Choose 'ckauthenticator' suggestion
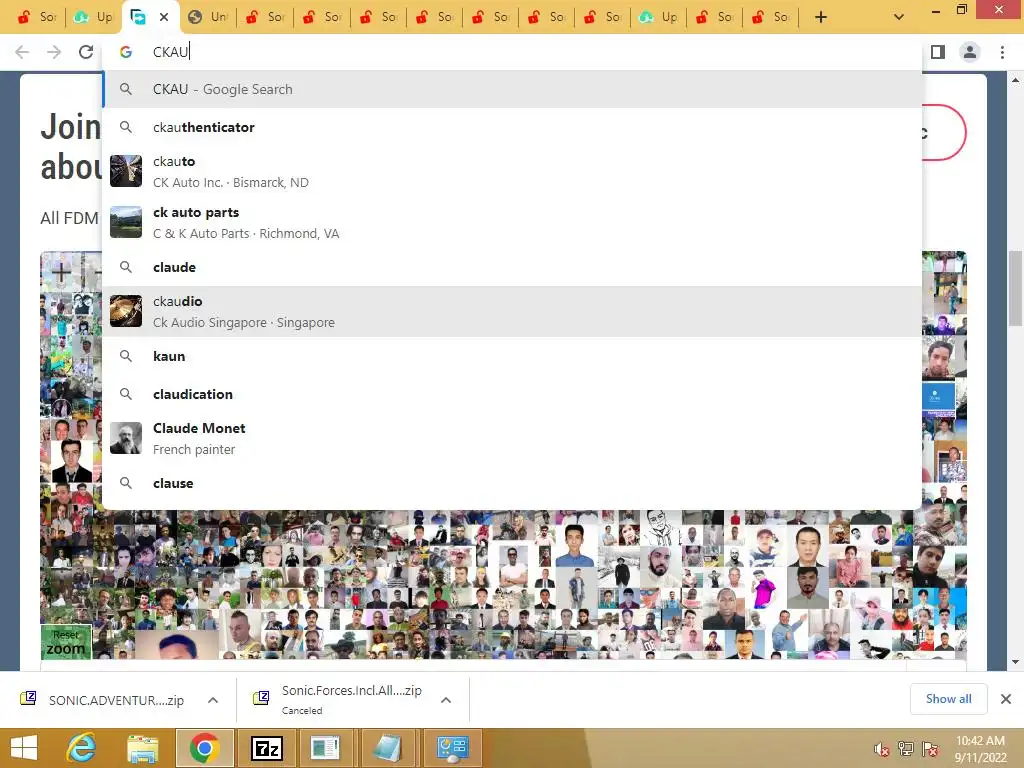Image resolution: width=1024 pixels, height=768 pixels. coord(513,127)
